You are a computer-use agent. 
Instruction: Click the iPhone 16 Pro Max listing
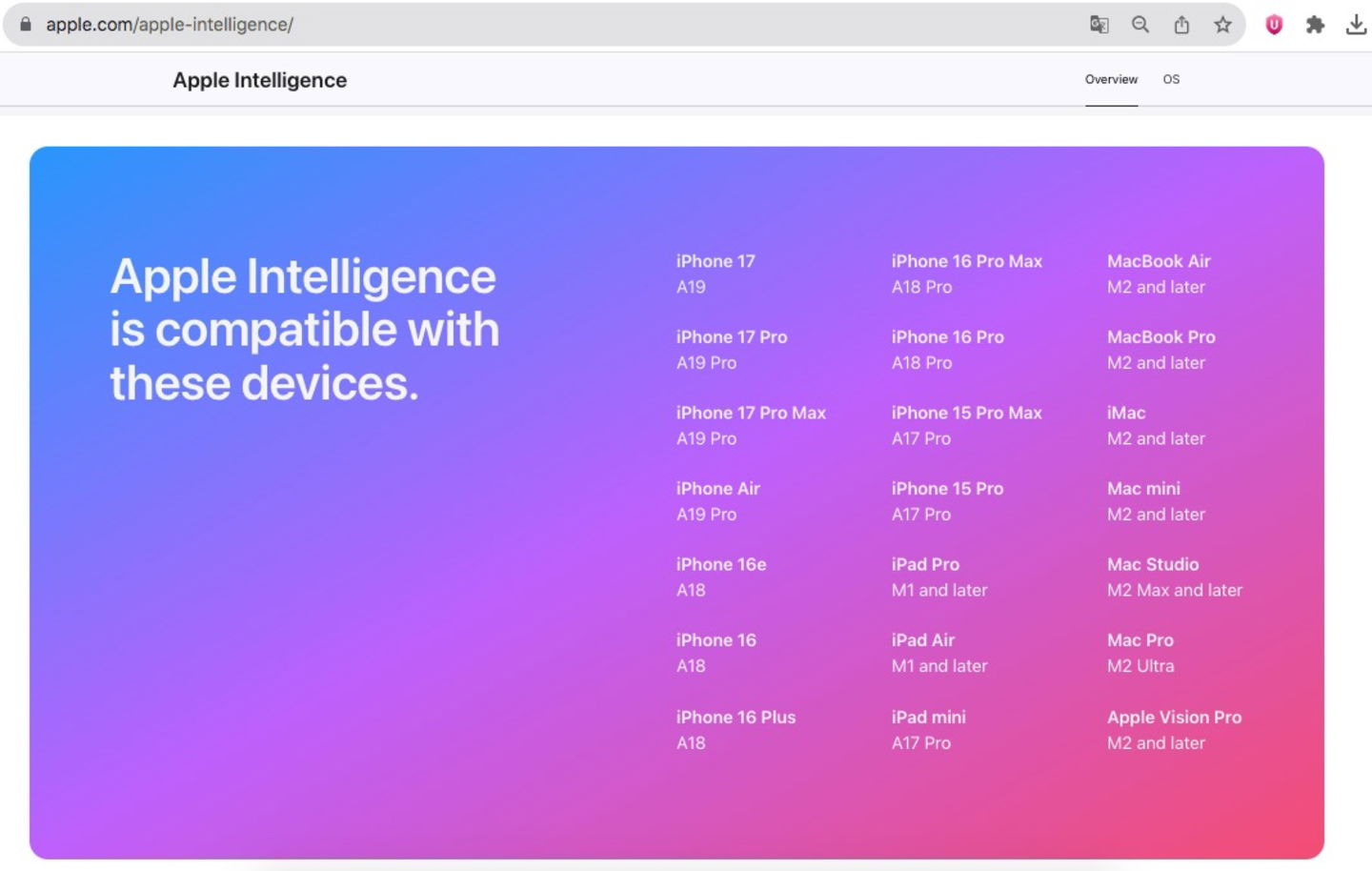(967, 260)
